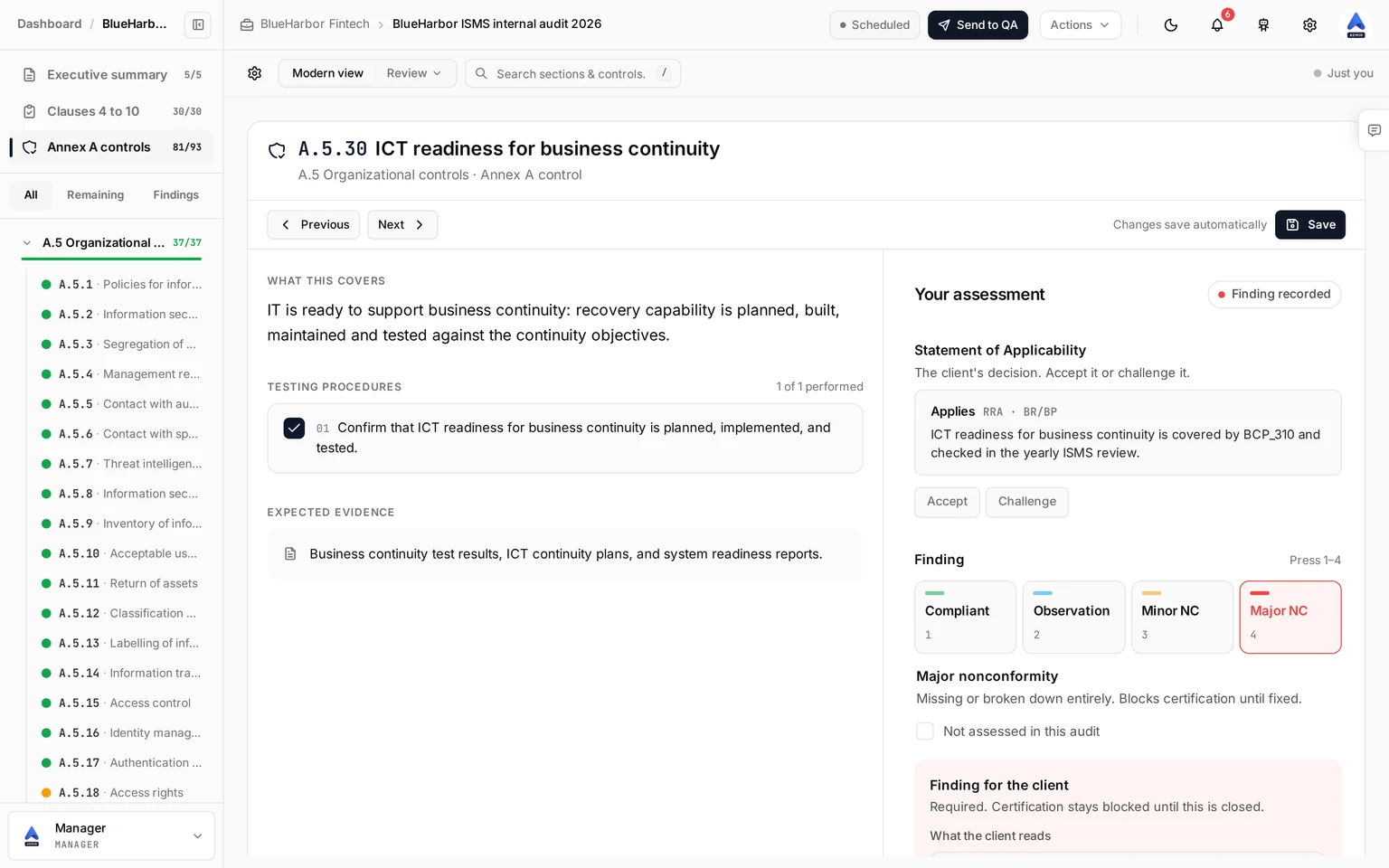Collapse A.5 Organizational controls group
The width and height of the screenshot is (1389, 868).
point(27,242)
